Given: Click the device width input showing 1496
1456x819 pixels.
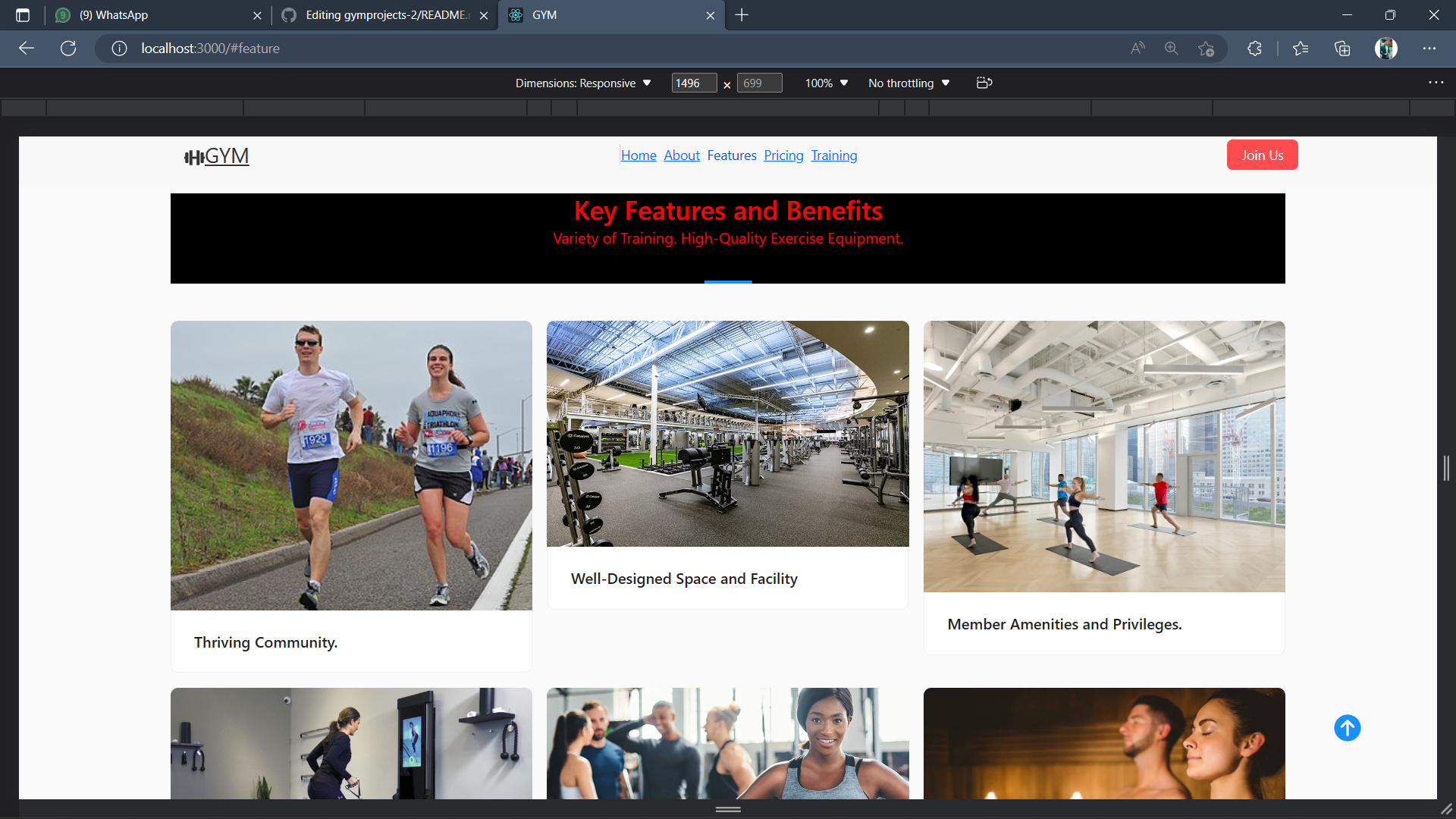Looking at the screenshot, I should (x=692, y=83).
